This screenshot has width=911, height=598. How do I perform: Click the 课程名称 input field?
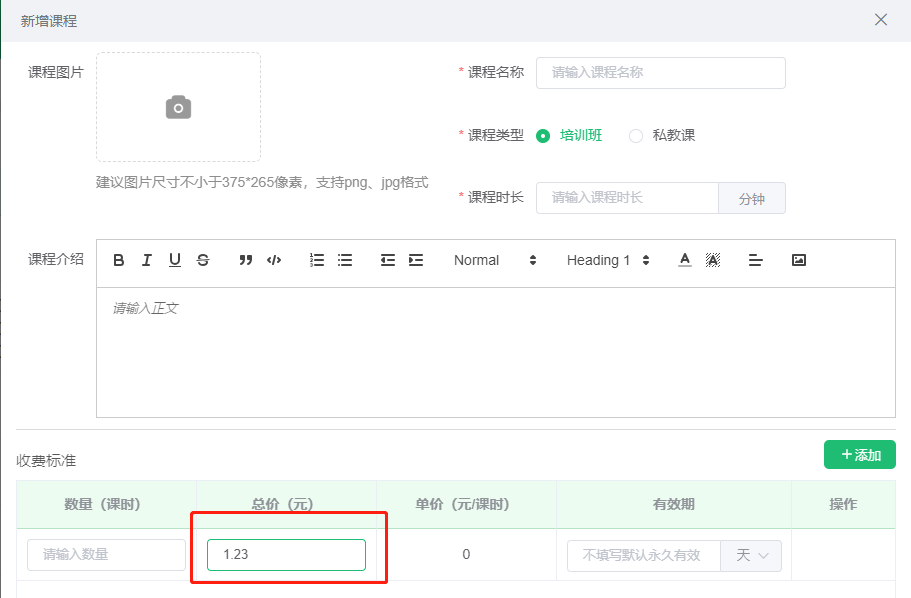[x=660, y=73]
